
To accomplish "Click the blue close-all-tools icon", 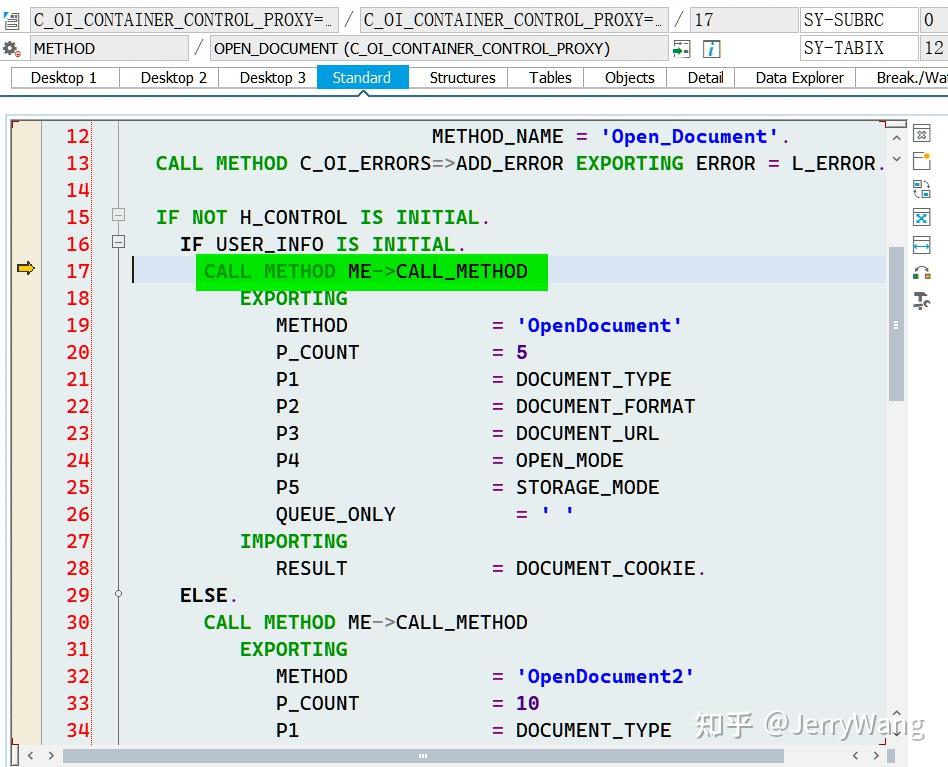I will coord(922,216).
